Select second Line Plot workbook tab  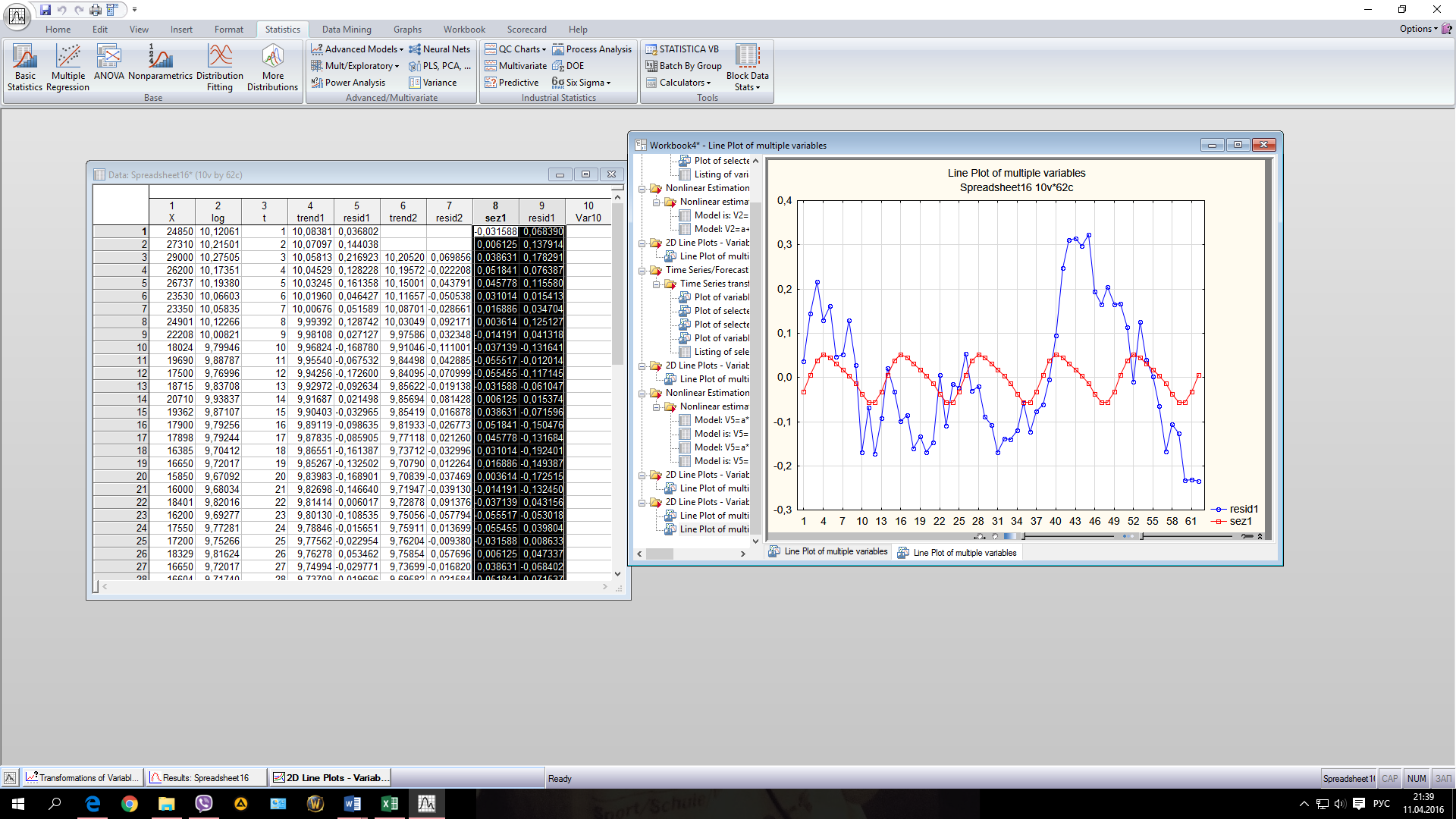(957, 553)
